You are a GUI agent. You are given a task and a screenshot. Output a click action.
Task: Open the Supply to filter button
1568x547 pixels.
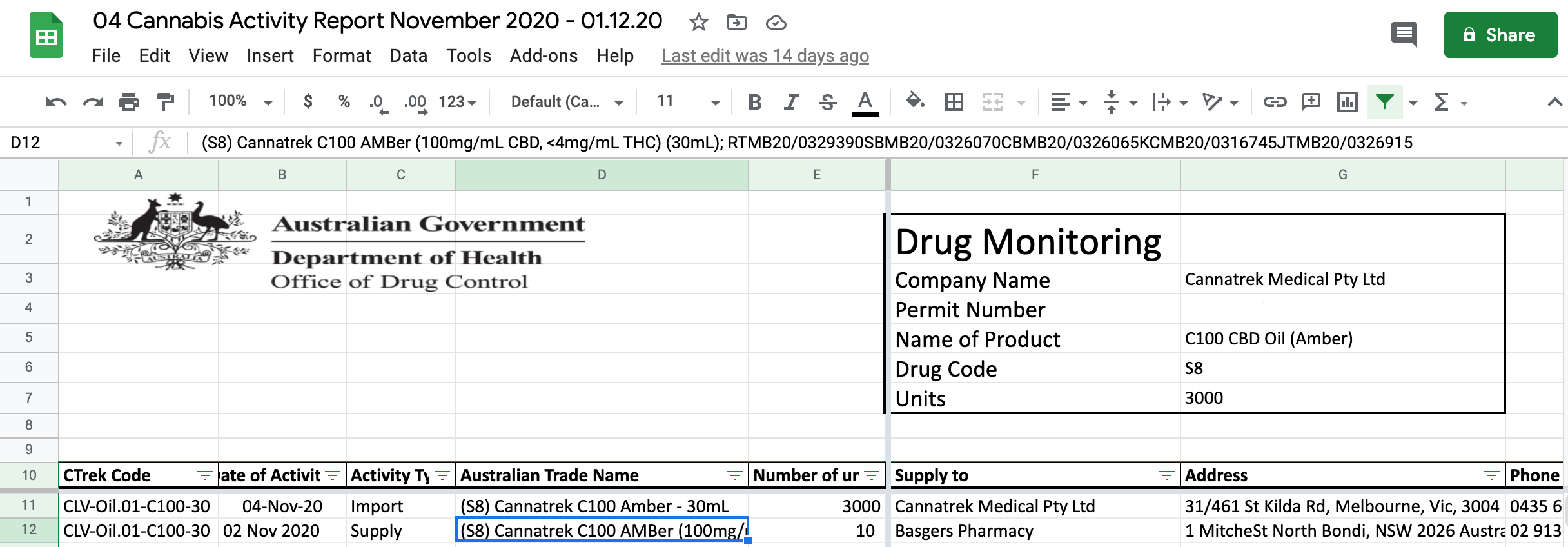click(x=1166, y=475)
